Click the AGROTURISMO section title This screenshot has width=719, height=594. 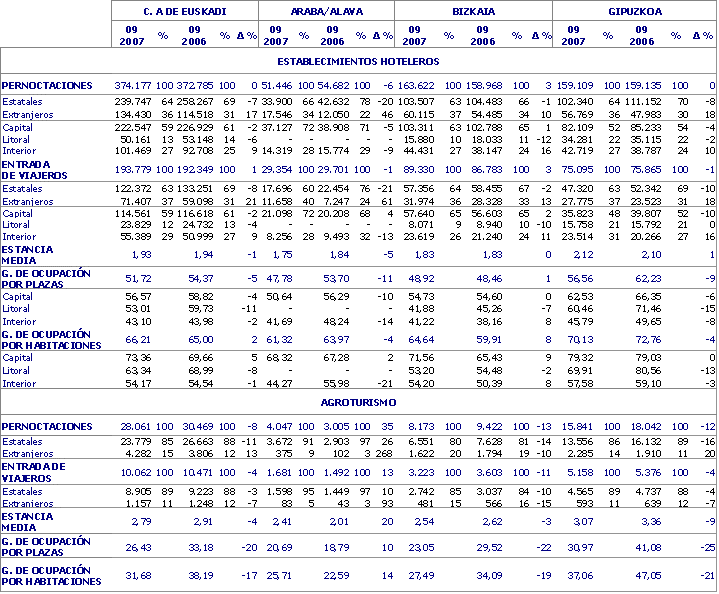359,401
